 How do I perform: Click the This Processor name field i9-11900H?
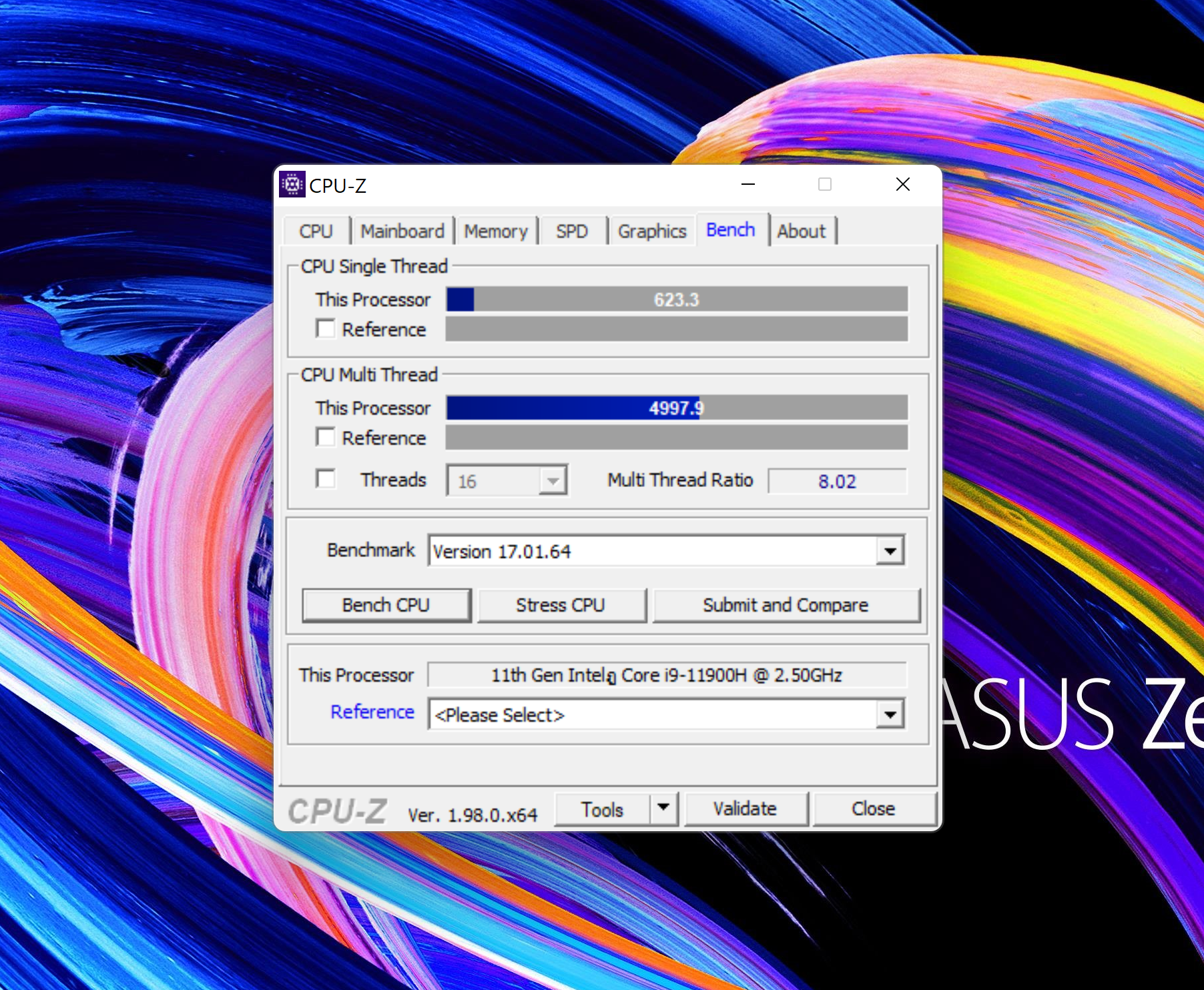[x=667, y=674]
